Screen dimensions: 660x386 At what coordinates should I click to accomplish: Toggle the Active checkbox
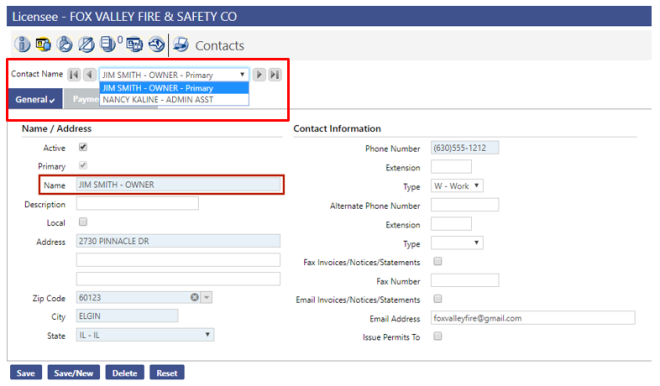83,147
